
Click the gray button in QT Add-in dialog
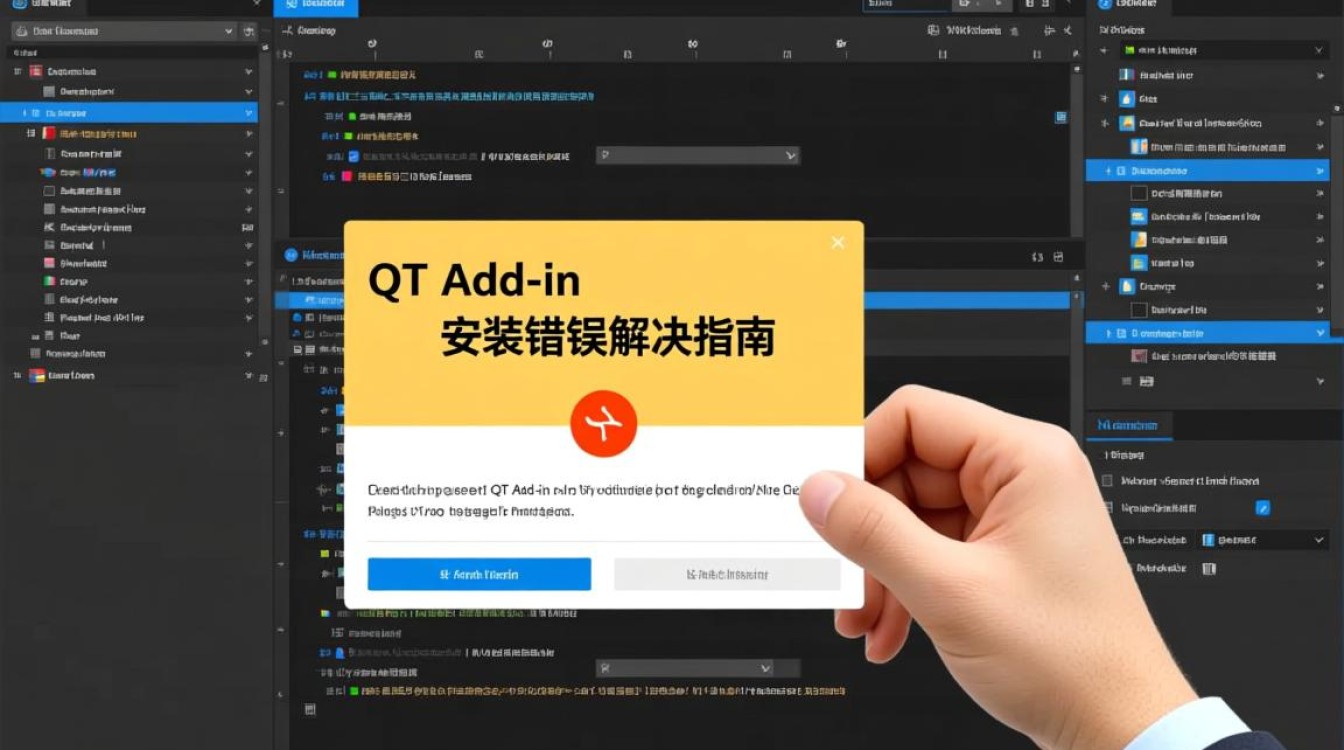click(x=727, y=574)
